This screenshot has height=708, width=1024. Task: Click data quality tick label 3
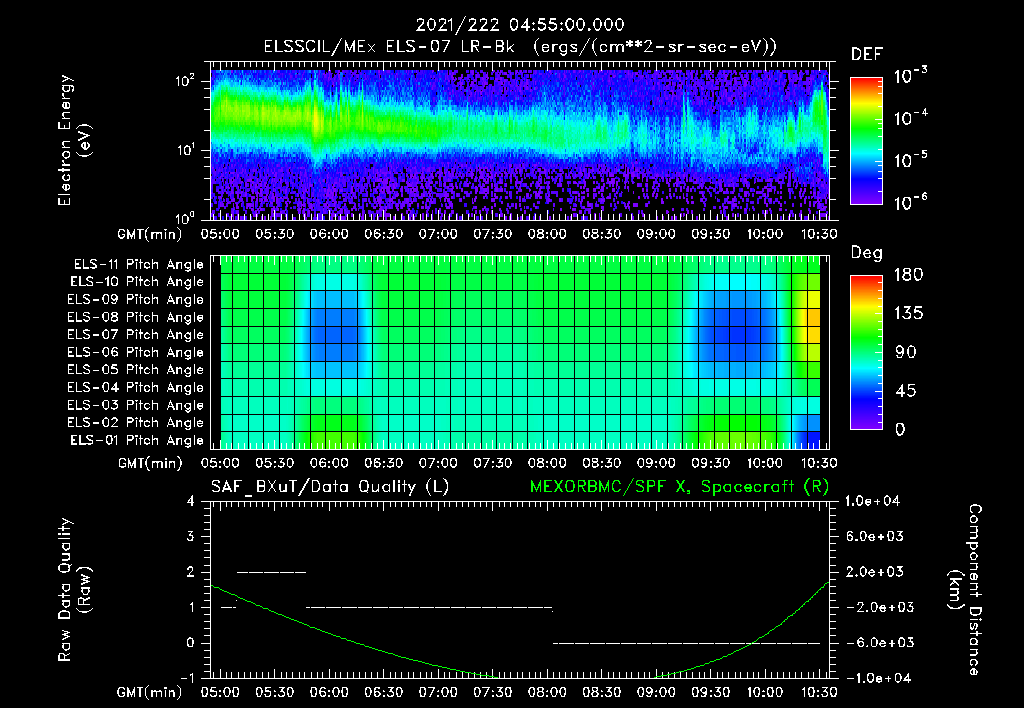tap(190, 536)
